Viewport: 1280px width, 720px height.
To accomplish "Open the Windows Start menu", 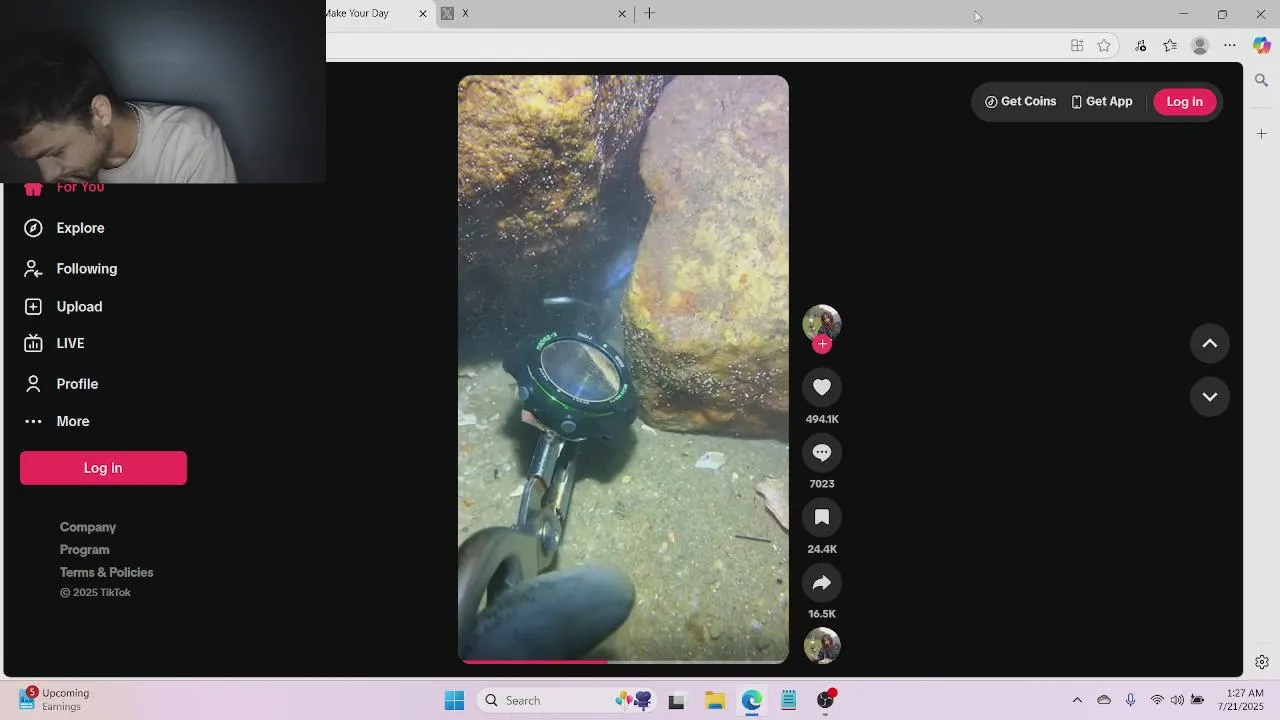I will coord(454,701).
